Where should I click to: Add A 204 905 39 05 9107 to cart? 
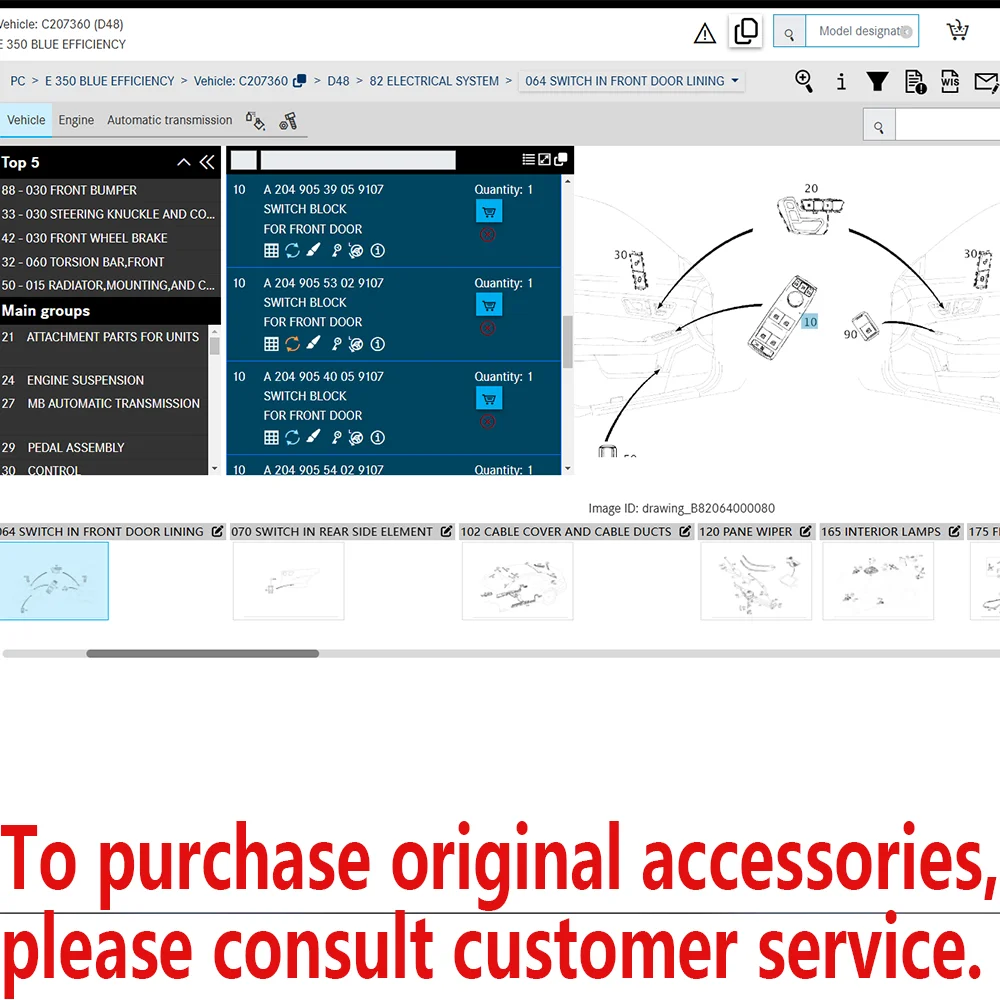pyautogui.click(x=489, y=211)
